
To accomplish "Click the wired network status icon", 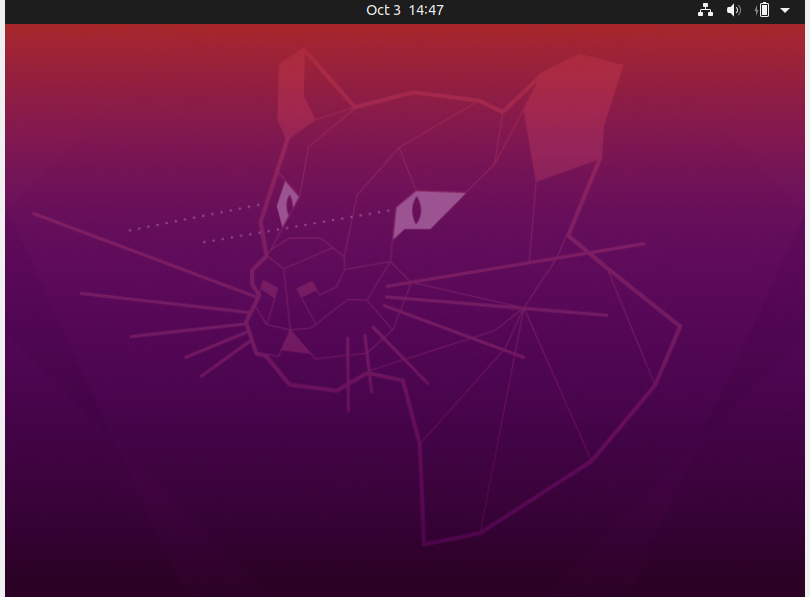I will pos(705,10).
